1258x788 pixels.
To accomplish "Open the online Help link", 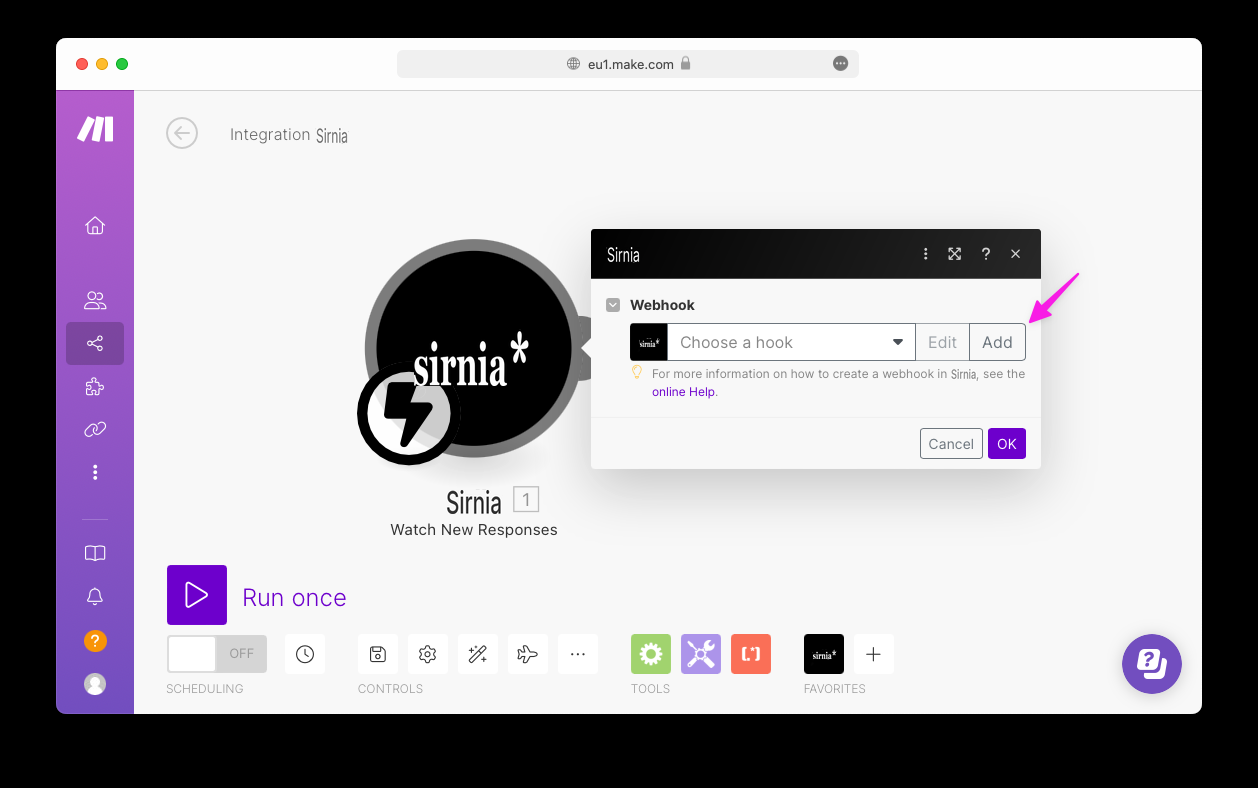I will click(683, 392).
